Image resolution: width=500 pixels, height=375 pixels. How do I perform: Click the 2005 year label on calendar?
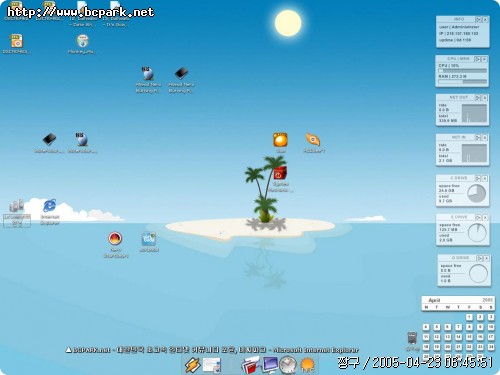[487, 300]
